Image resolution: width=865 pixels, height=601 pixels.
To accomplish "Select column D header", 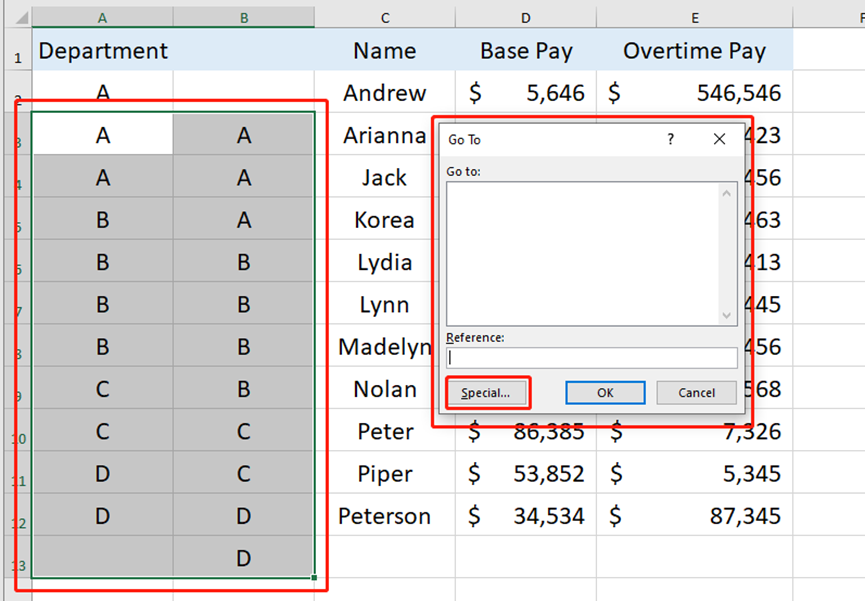I will (x=526, y=18).
